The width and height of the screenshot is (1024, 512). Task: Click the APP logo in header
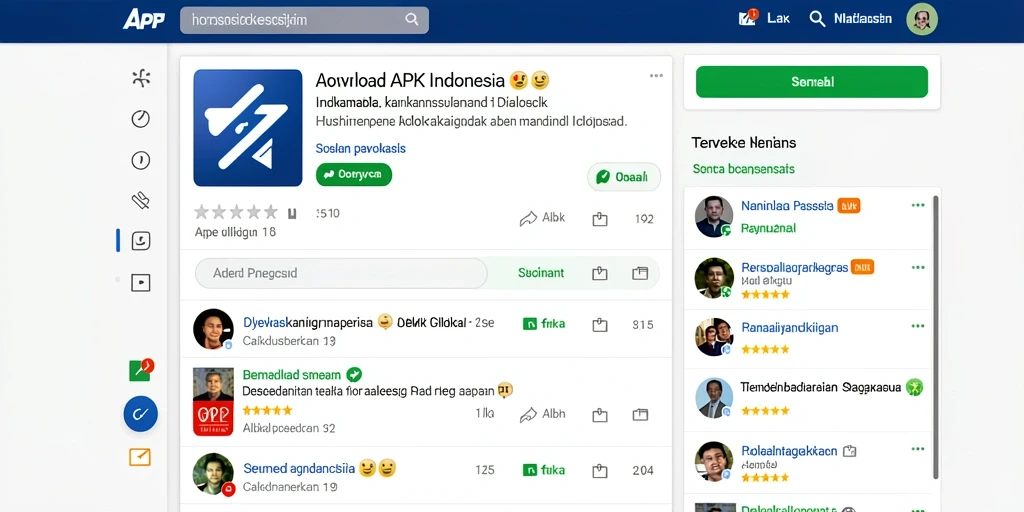144,19
